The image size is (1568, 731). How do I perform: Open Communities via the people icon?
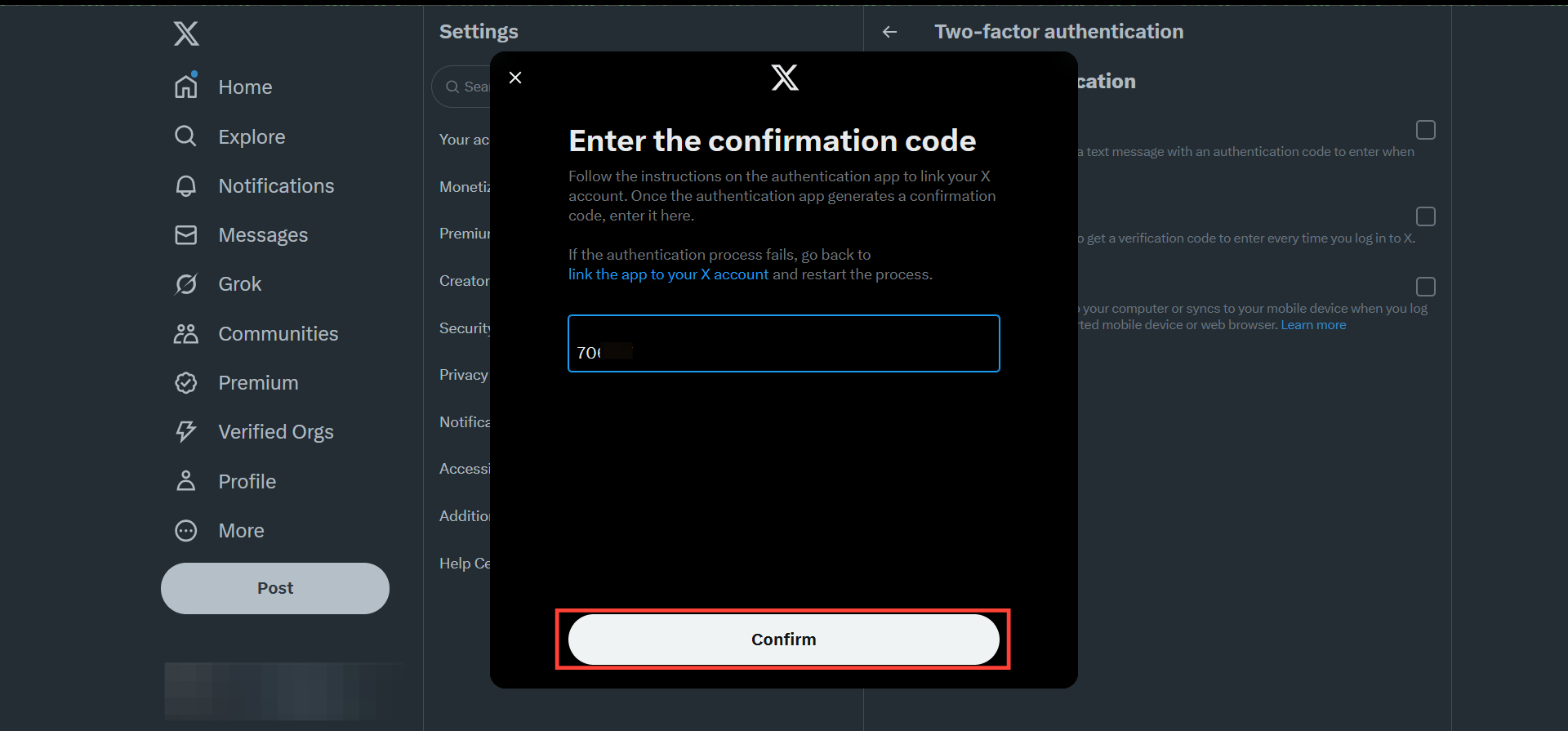(x=186, y=333)
